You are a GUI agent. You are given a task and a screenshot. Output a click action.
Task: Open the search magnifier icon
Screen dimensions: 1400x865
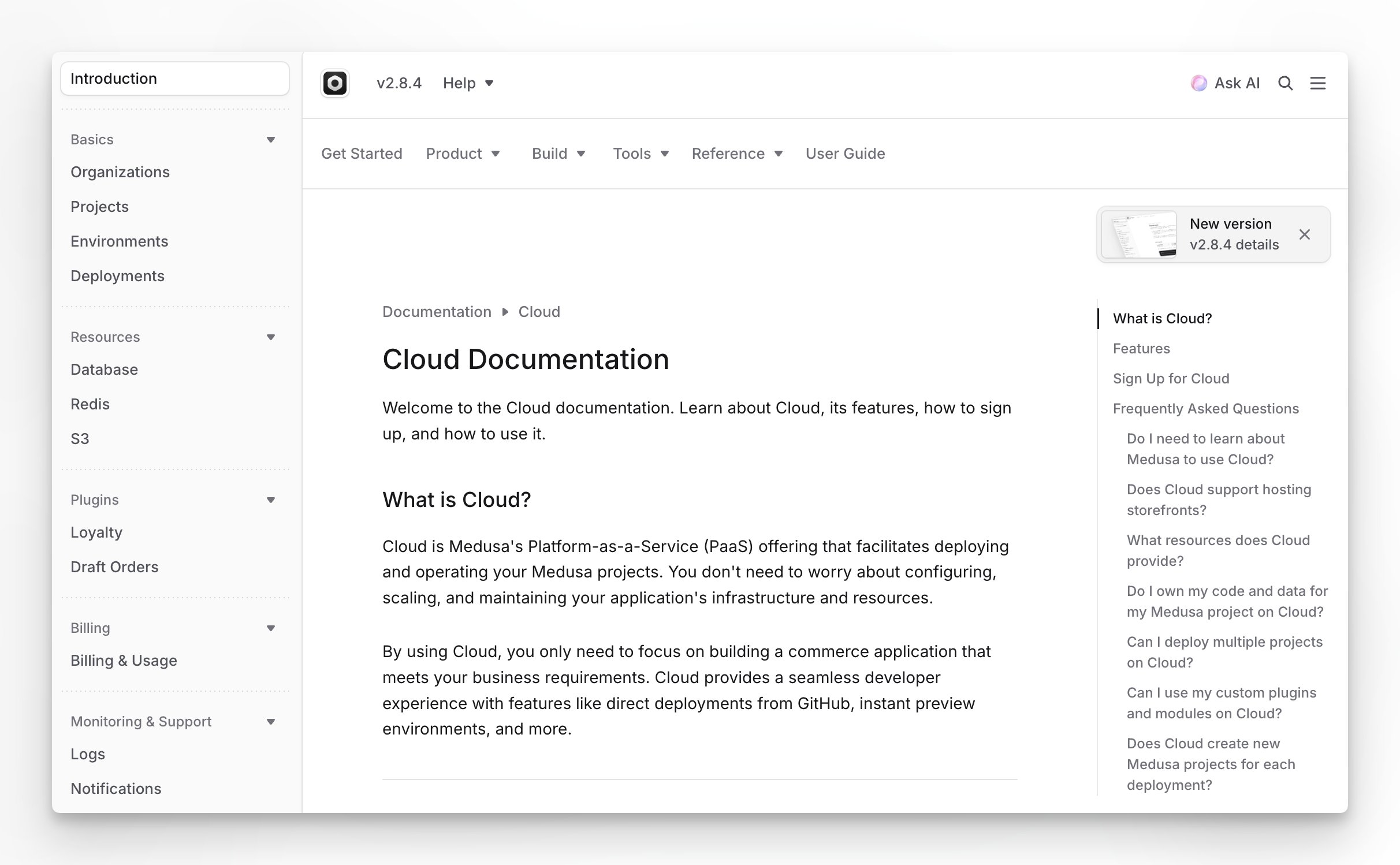[x=1285, y=83]
